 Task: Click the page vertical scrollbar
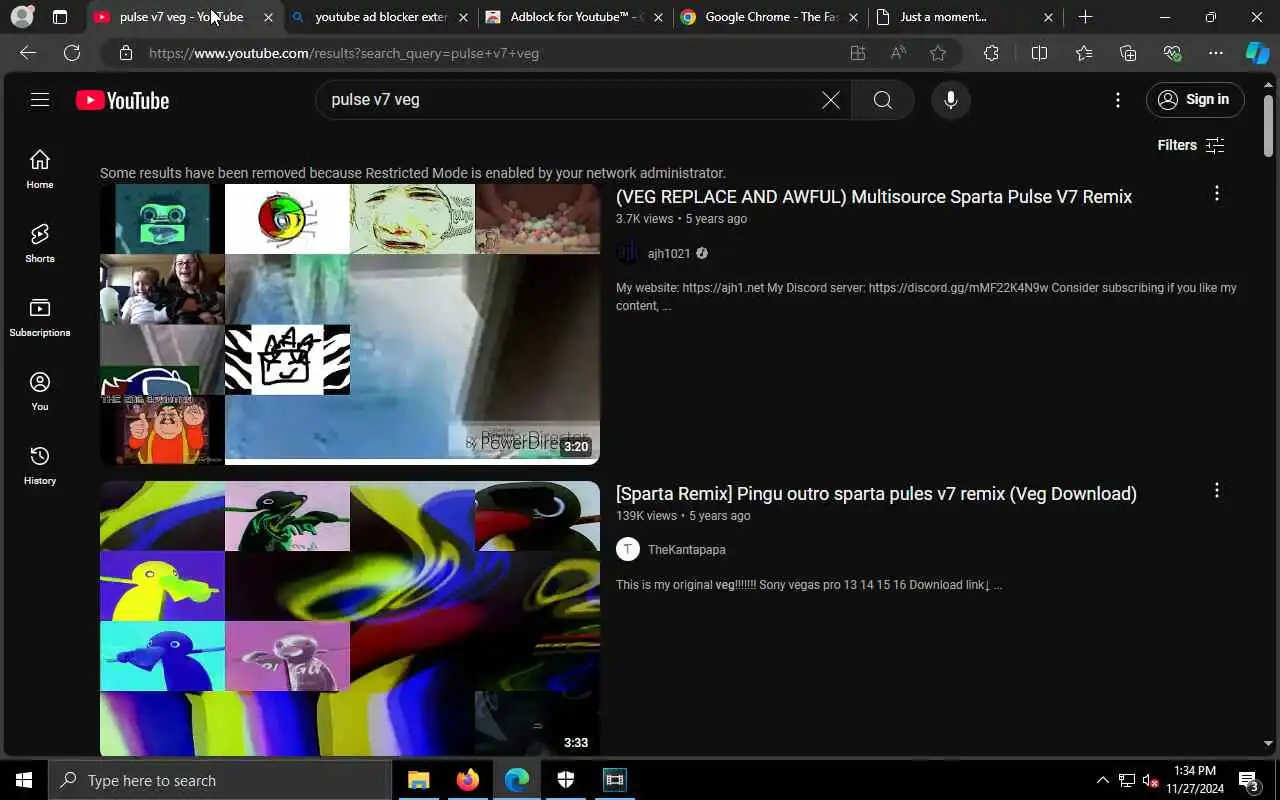[x=1269, y=127]
